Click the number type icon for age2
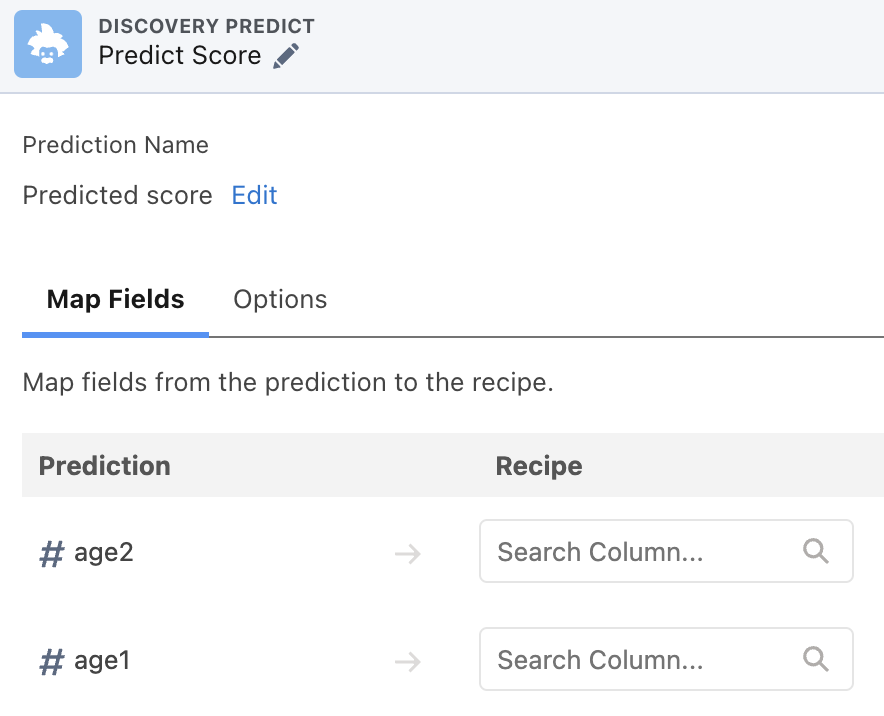Viewport: 884px width, 716px height. (51, 553)
